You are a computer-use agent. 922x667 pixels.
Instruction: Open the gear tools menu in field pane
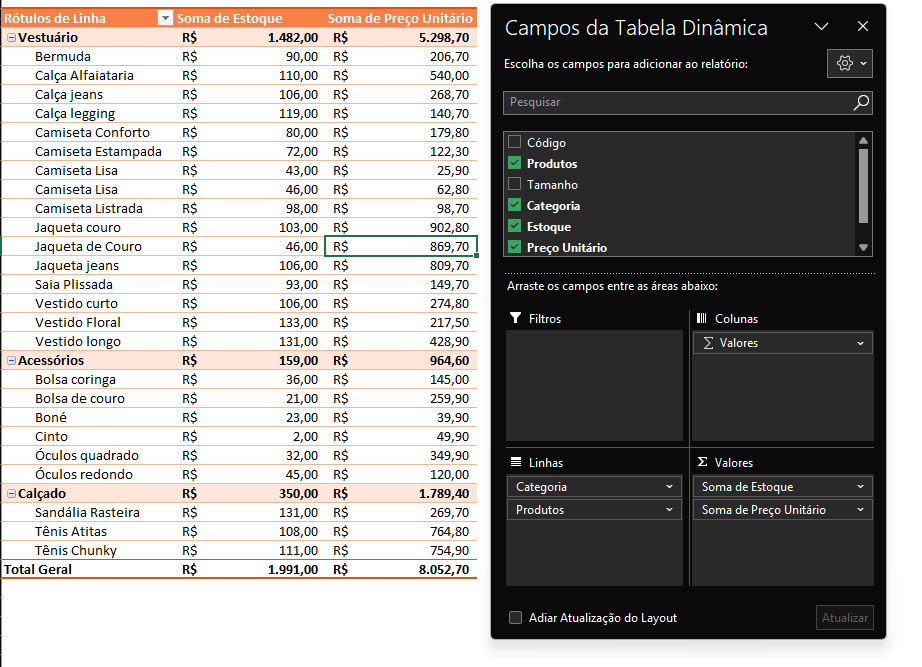point(850,64)
